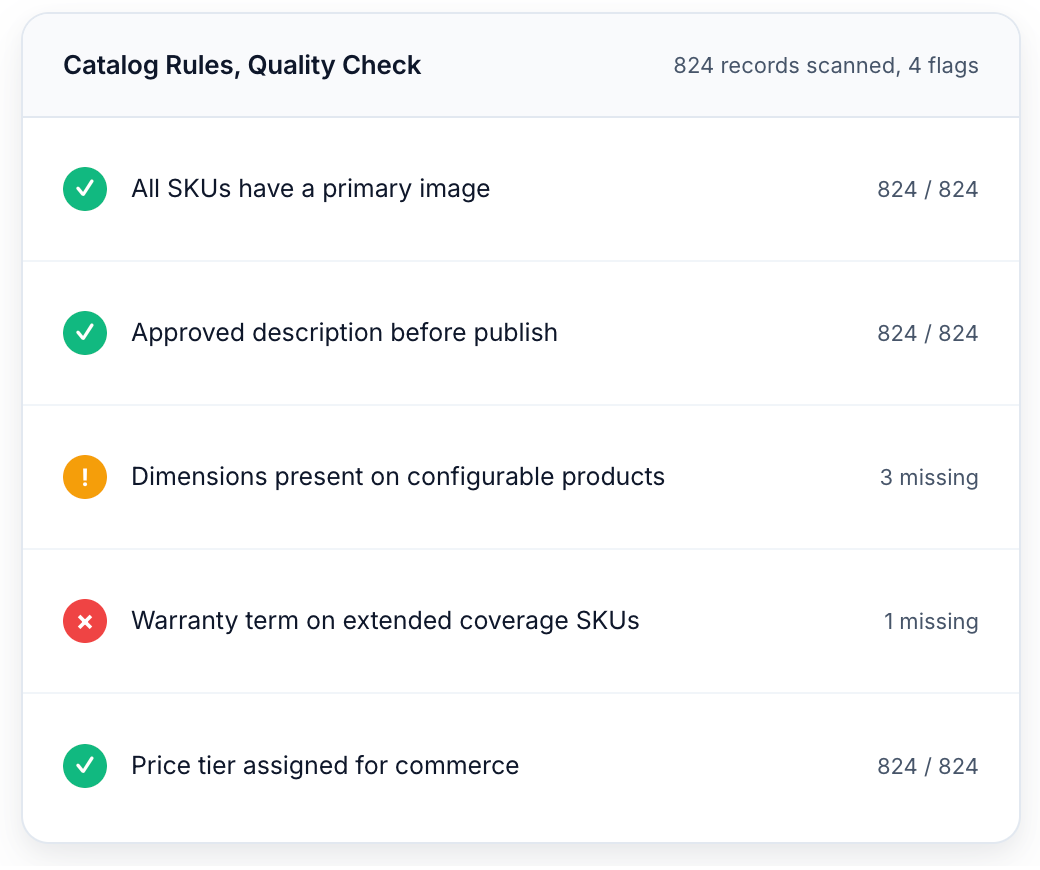This screenshot has height=870, width=1040.
Task: Click green check icon for Price tier rule
Action: click(85, 766)
